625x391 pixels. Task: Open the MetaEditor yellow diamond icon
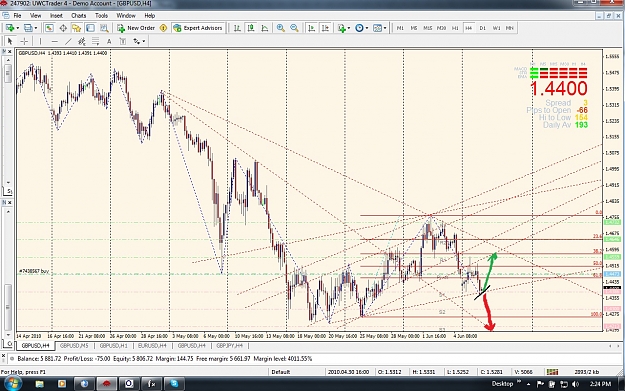(x=163, y=28)
